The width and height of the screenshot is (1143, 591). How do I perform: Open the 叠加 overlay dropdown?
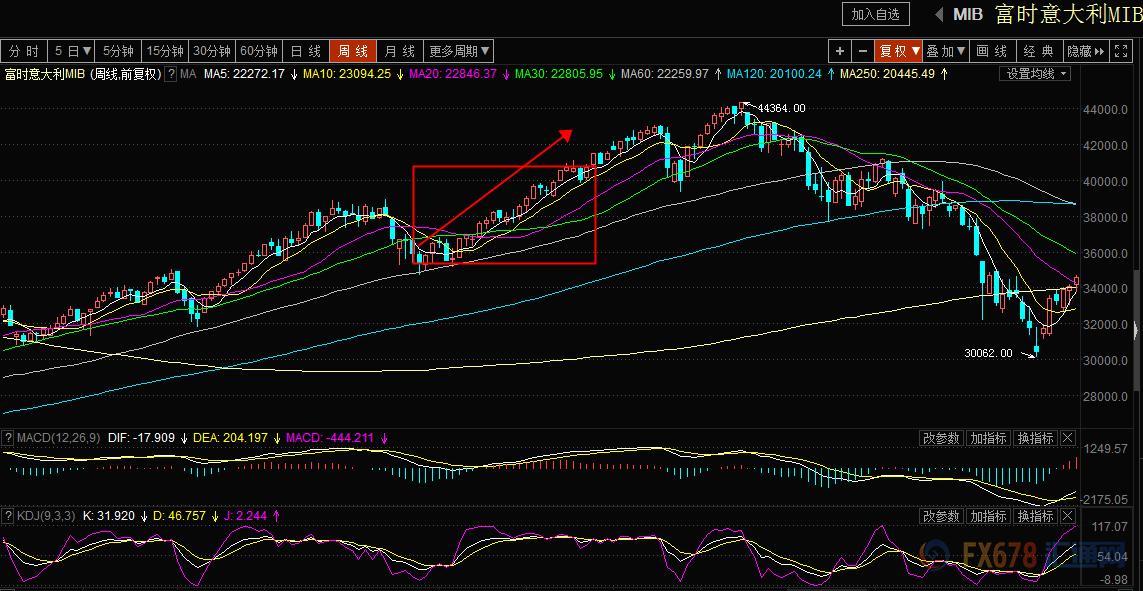coord(946,51)
